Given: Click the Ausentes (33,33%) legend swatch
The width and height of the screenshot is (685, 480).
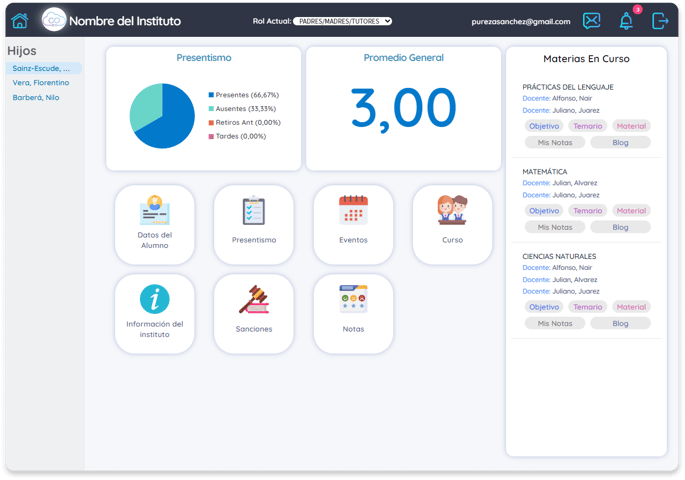Looking at the screenshot, I should point(211,109).
